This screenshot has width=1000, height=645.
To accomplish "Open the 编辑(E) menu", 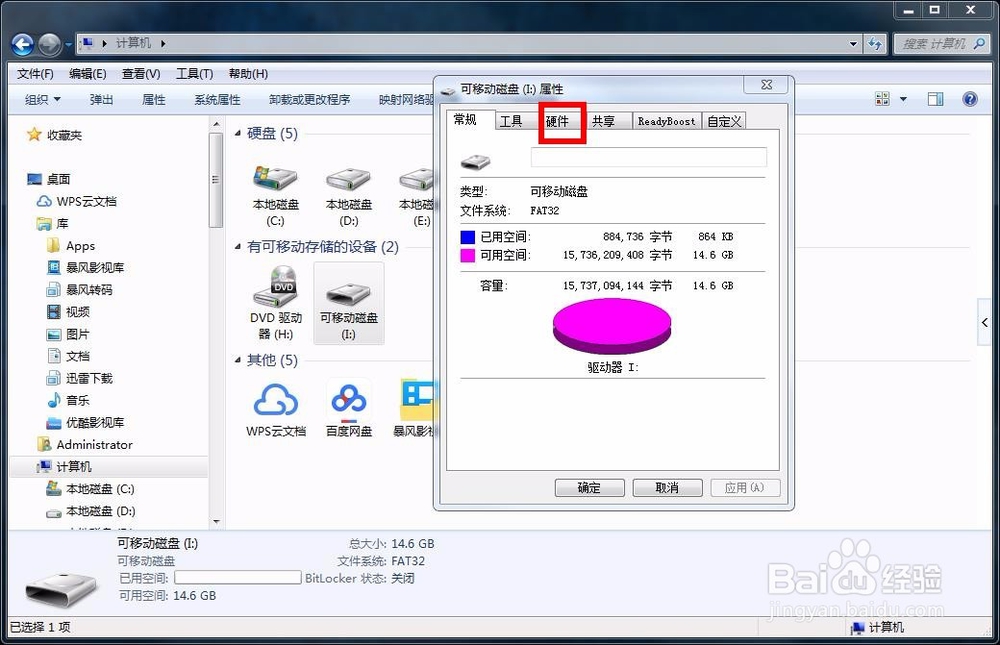I will pos(87,74).
